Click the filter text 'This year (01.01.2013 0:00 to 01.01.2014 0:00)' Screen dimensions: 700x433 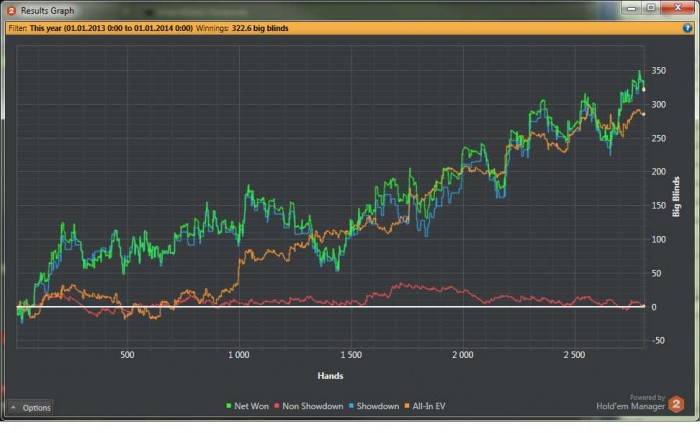(111, 28)
